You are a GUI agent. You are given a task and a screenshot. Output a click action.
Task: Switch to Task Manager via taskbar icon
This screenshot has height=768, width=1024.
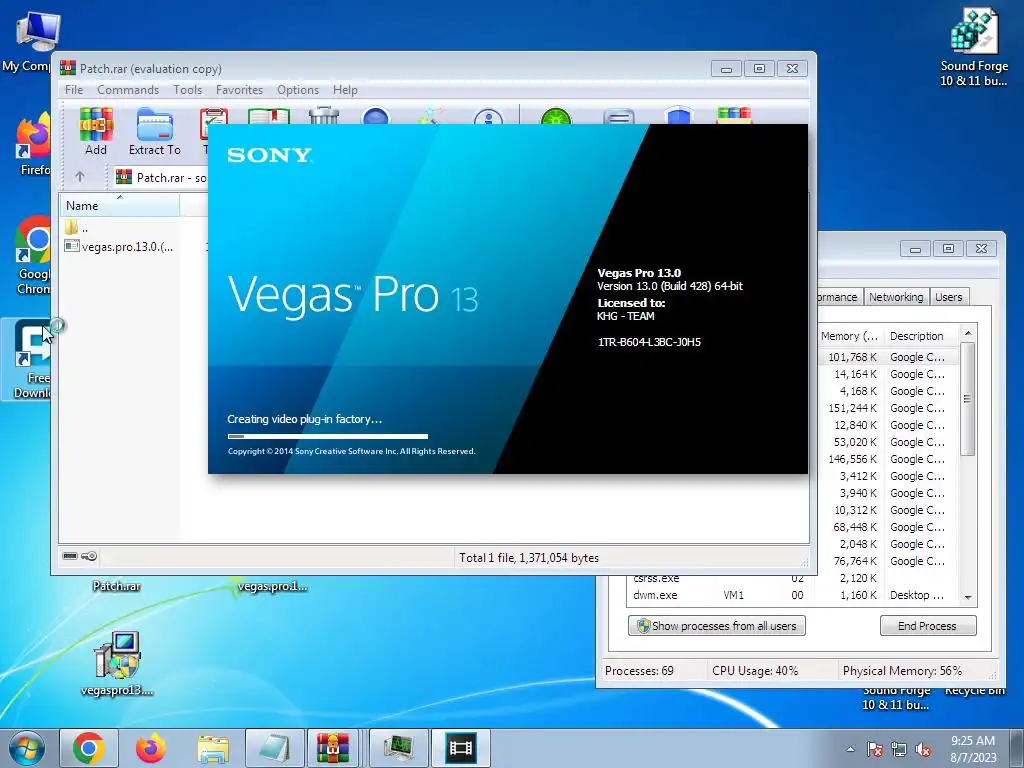399,748
